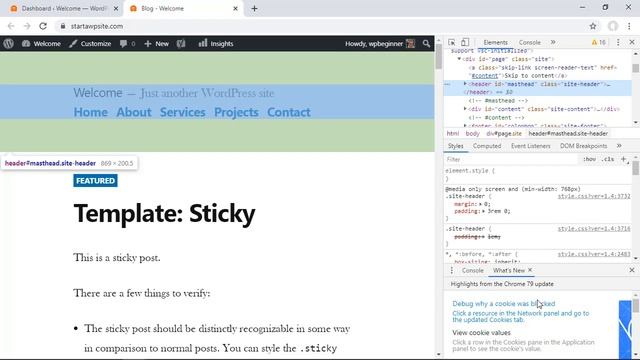Select div#page.site in the breadcrumb
Screen dimensions: 640x360
coord(504,133)
